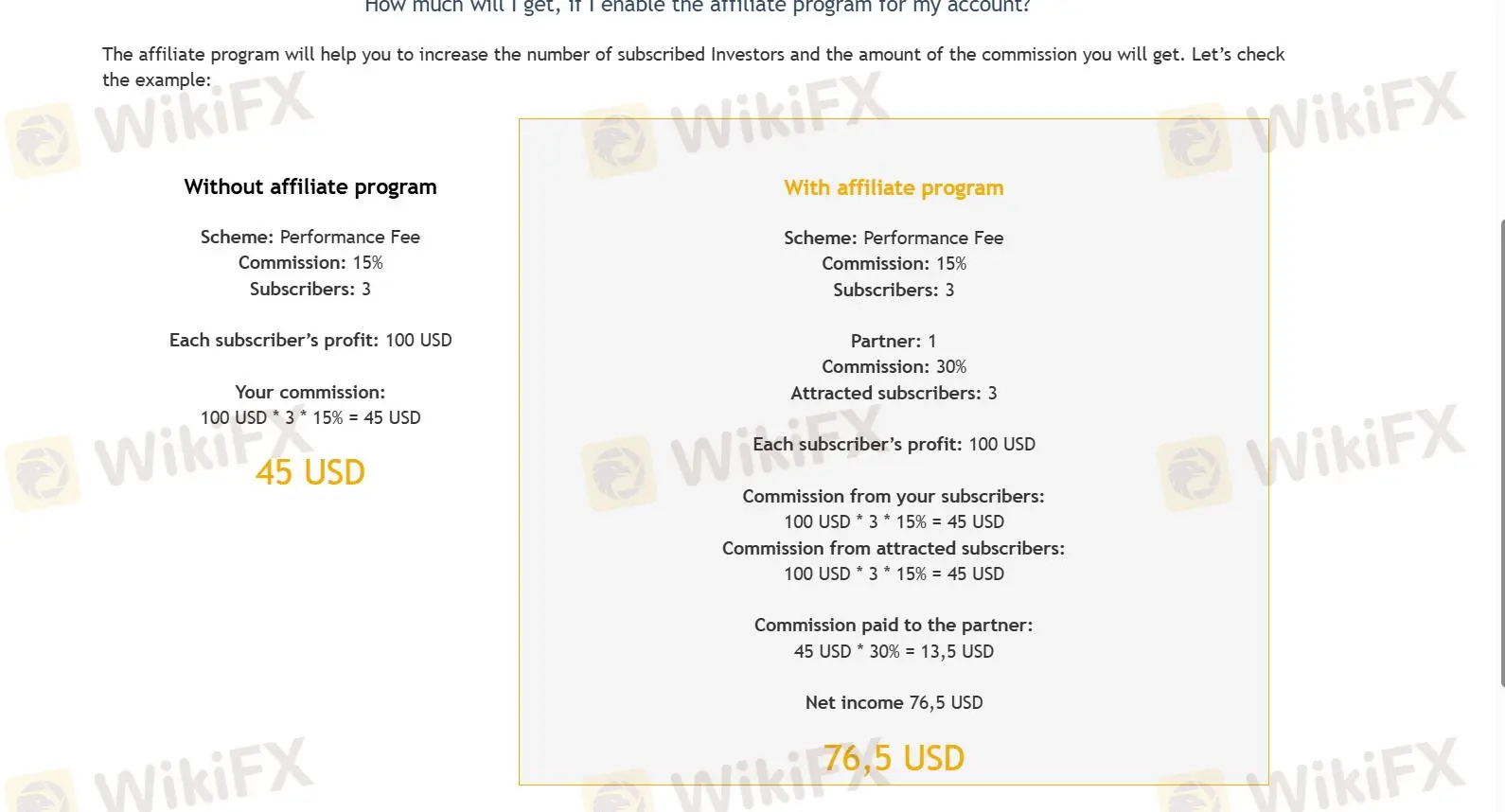Click the "Your commission:" label
The width and height of the screenshot is (1505, 812).
coord(310,392)
